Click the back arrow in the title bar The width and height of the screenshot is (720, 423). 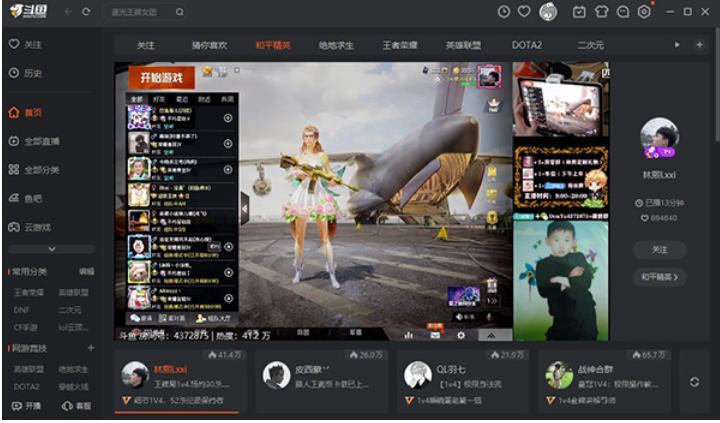pyautogui.click(x=68, y=11)
